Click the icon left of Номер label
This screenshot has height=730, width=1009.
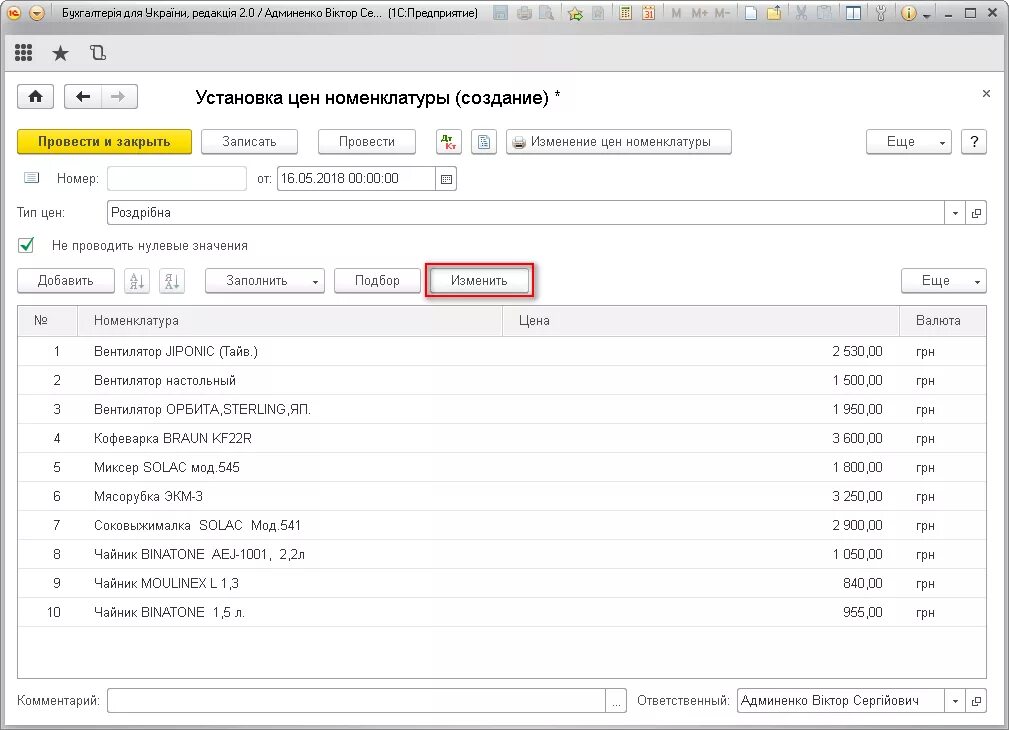point(32,178)
